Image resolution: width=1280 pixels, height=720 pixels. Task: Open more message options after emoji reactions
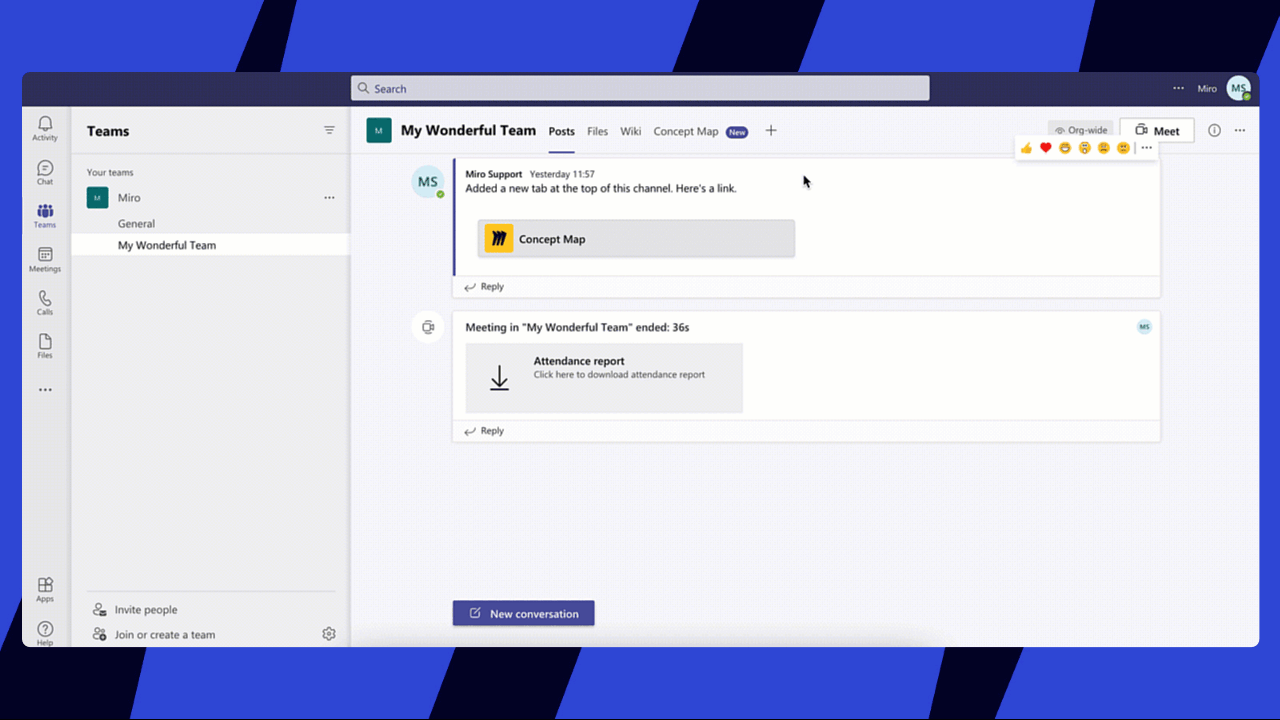tap(1147, 148)
